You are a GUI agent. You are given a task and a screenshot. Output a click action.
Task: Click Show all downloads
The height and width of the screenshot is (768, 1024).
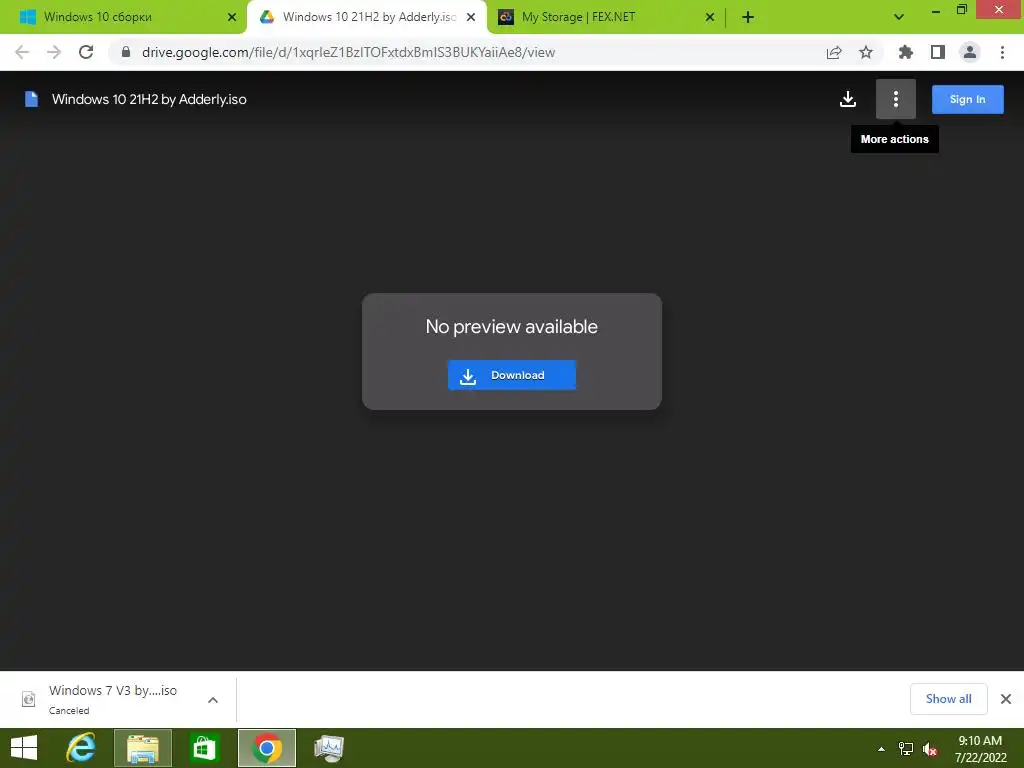tap(948, 699)
